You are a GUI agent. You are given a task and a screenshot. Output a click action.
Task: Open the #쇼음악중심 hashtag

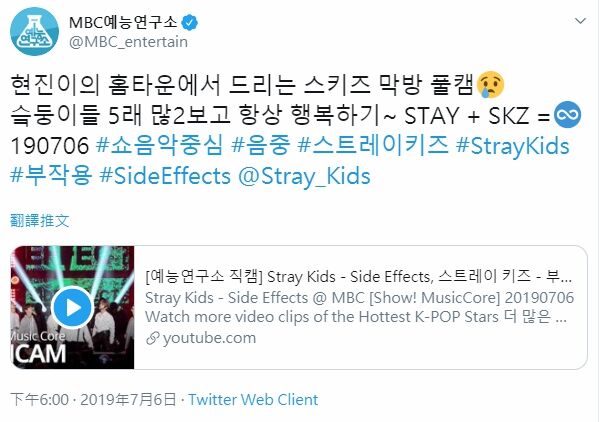[159, 146]
